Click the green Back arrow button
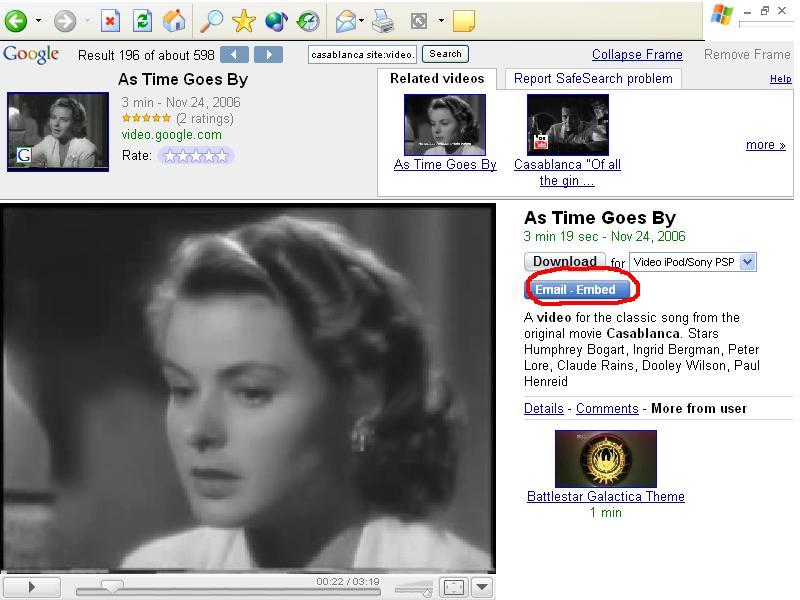 [16, 21]
